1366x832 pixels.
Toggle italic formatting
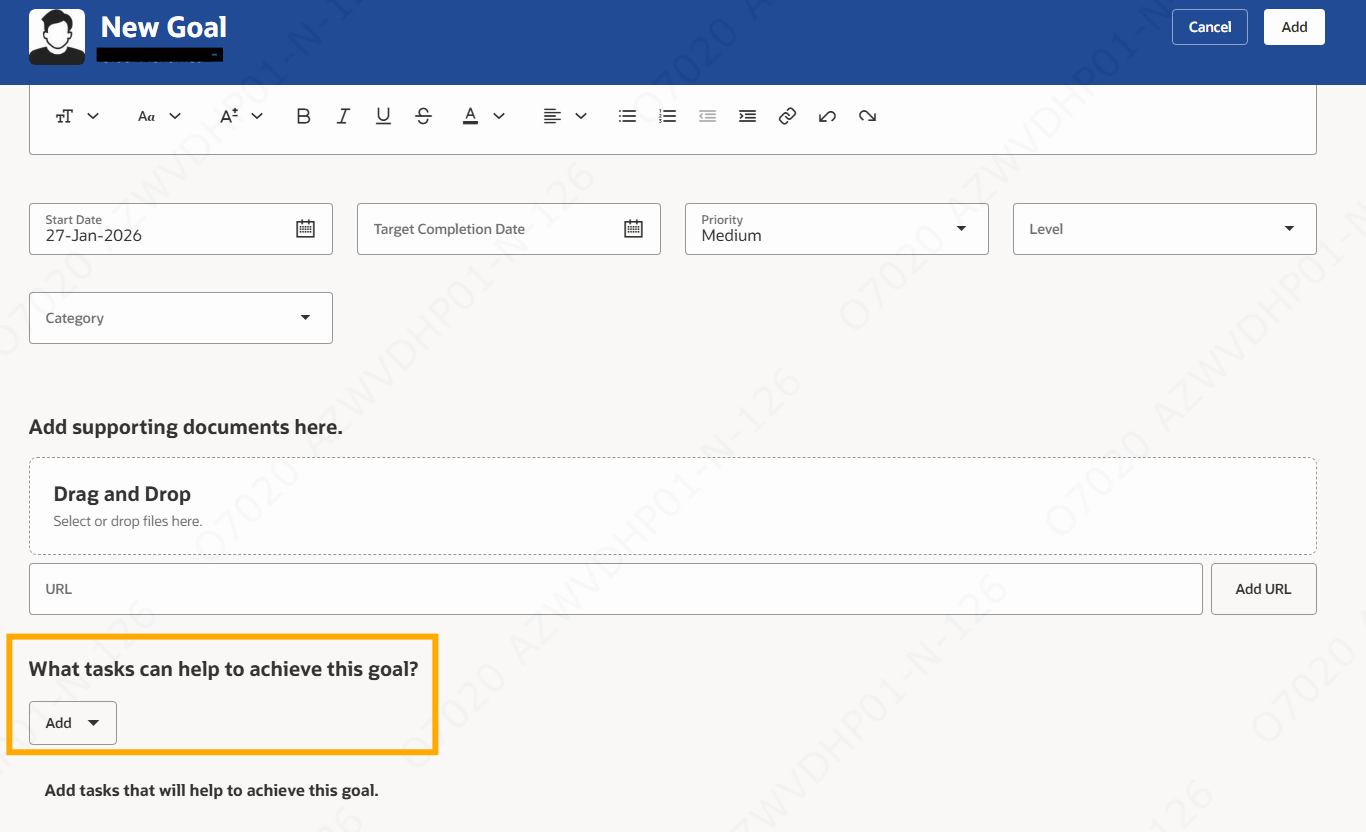coord(343,116)
